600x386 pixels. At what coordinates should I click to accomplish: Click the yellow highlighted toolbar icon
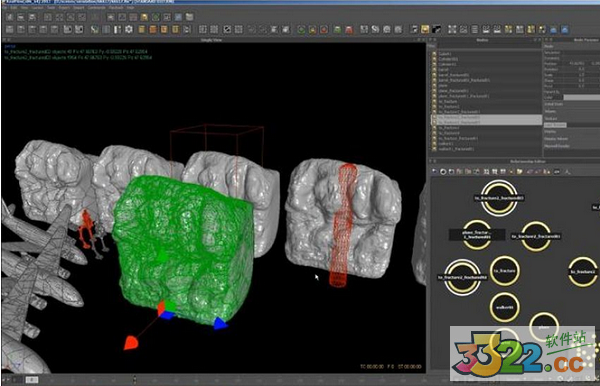pyautogui.click(x=425, y=29)
